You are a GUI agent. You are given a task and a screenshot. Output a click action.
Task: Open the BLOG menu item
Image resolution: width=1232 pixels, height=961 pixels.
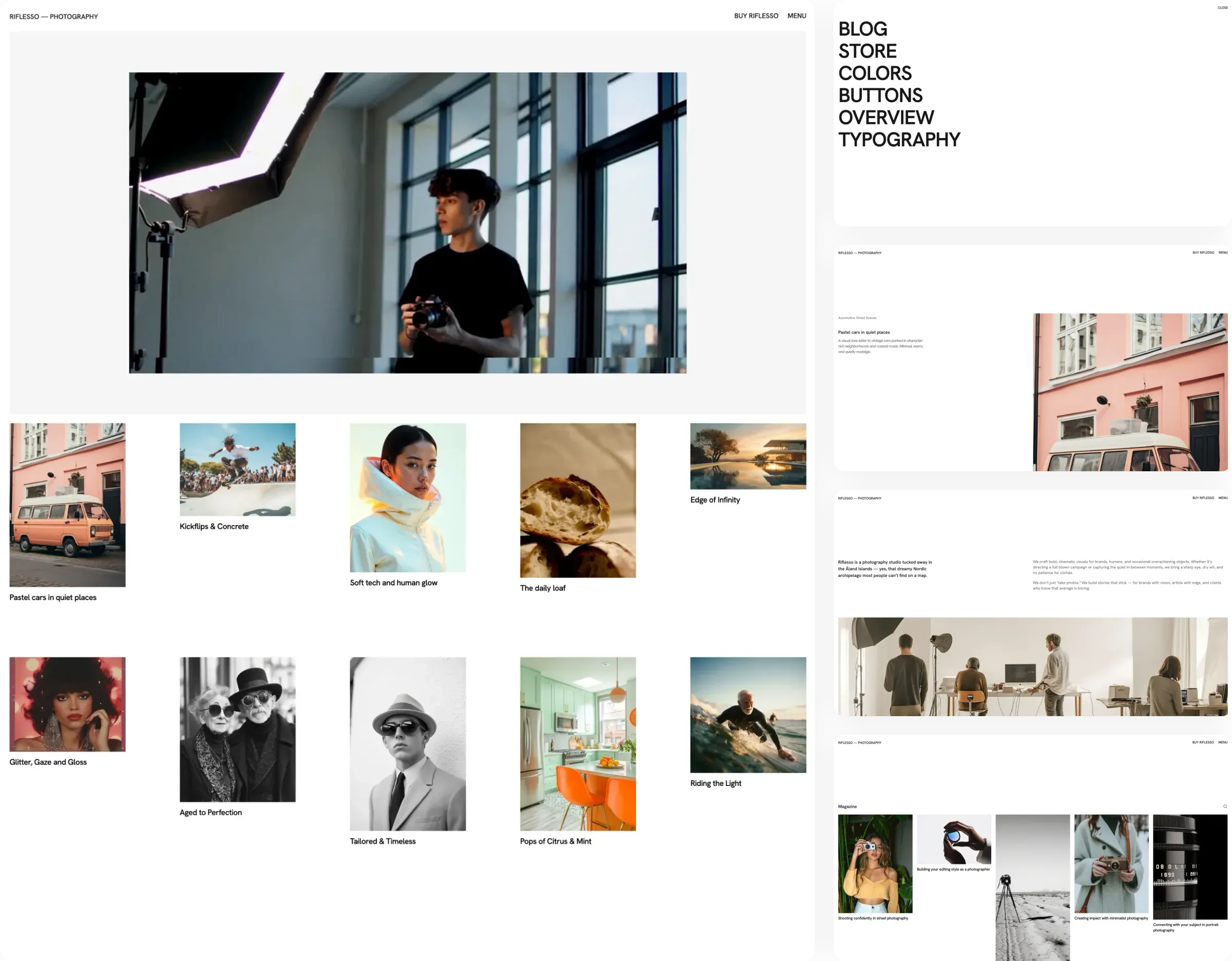[x=862, y=29]
